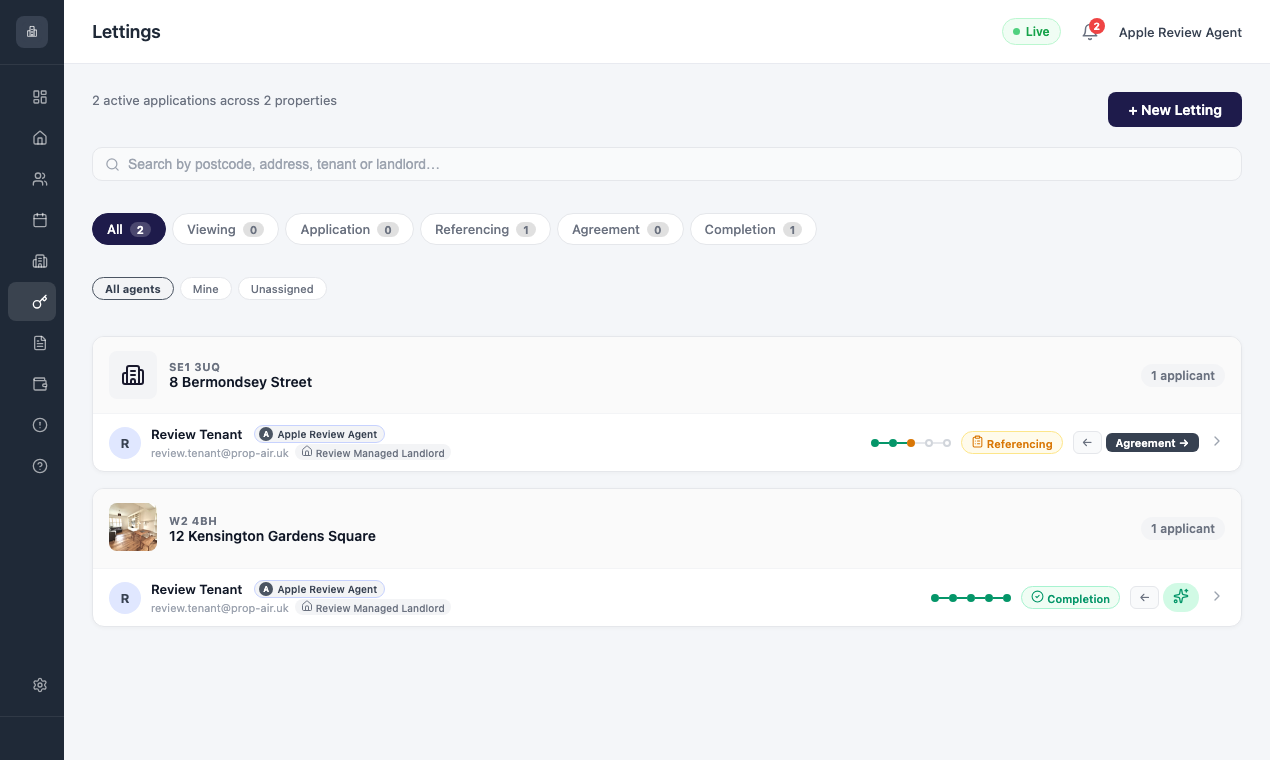Viewport: 1270px width, 760px height.
Task: Open the wallet icon in sidebar
Action: pos(40,384)
